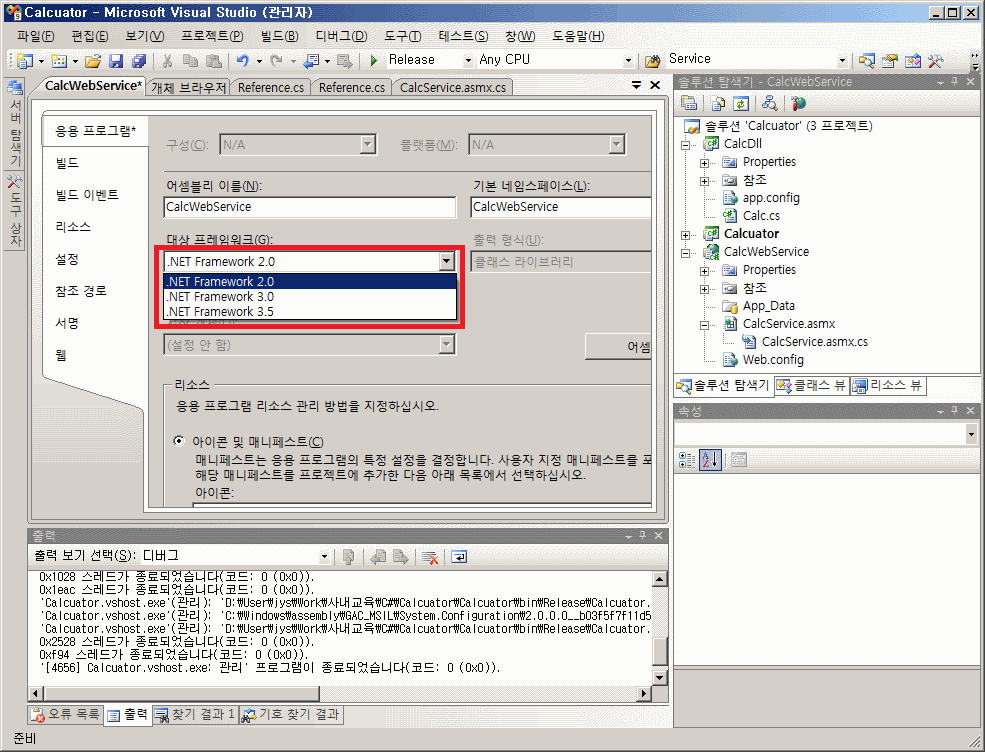Open the '참조 경로' project settings page
985x752 pixels.
[81, 291]
